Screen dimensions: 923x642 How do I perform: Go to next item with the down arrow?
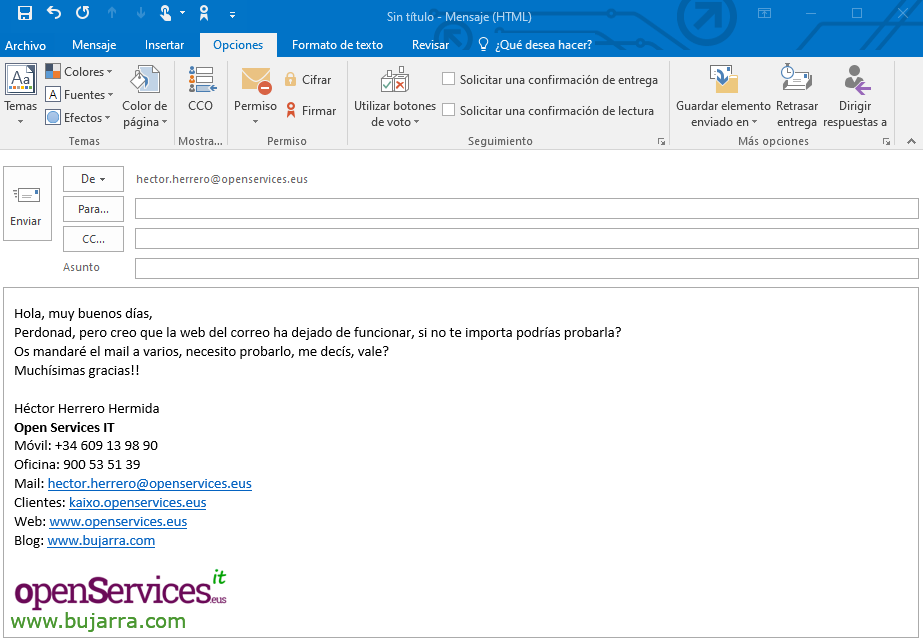tap(141, 13)
